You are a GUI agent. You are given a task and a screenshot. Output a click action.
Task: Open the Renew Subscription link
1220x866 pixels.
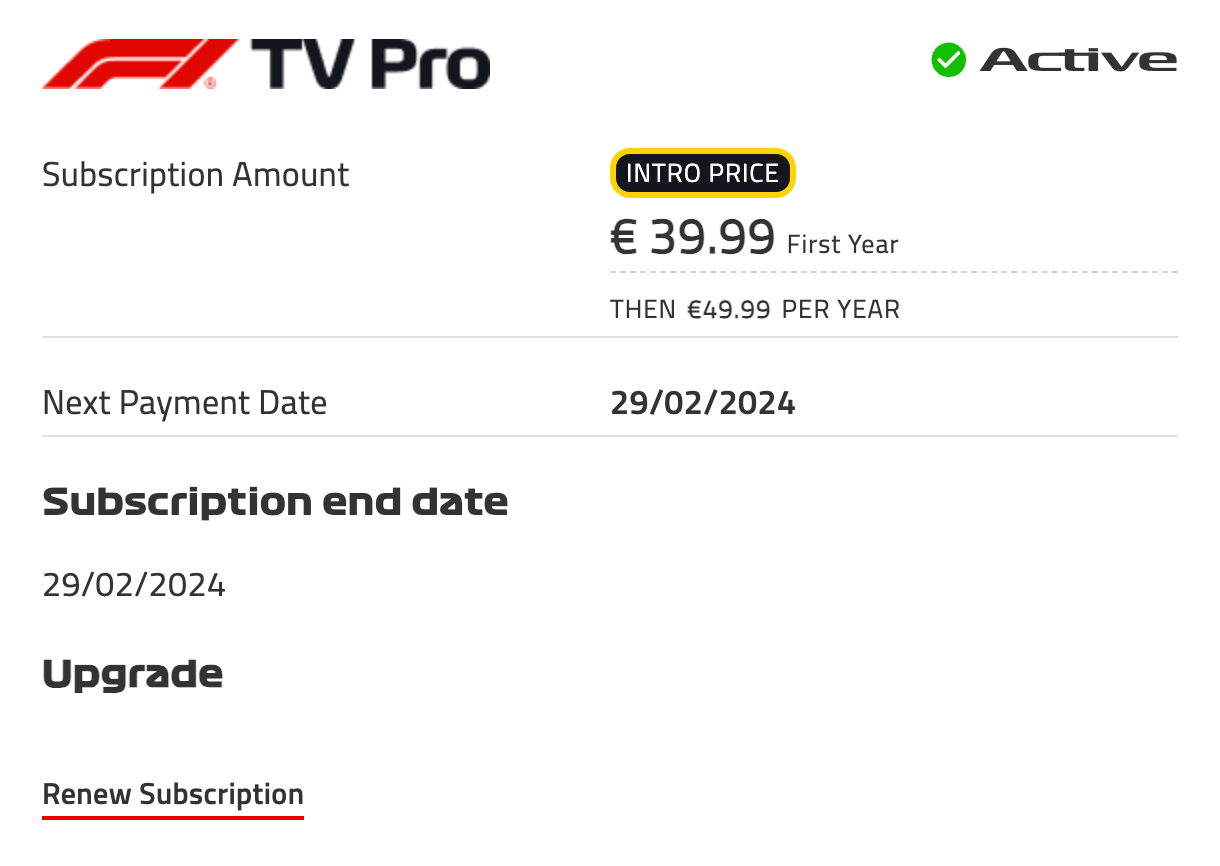point(173,794)
